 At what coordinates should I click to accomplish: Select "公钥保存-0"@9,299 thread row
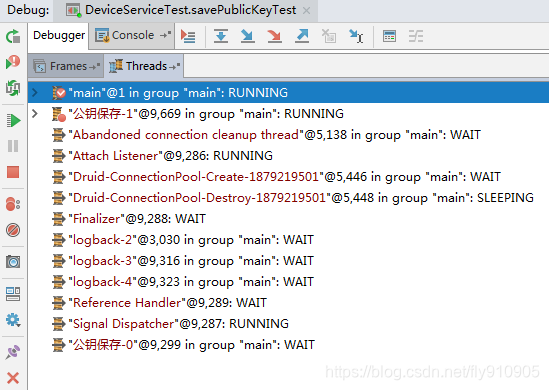point(289,345)
